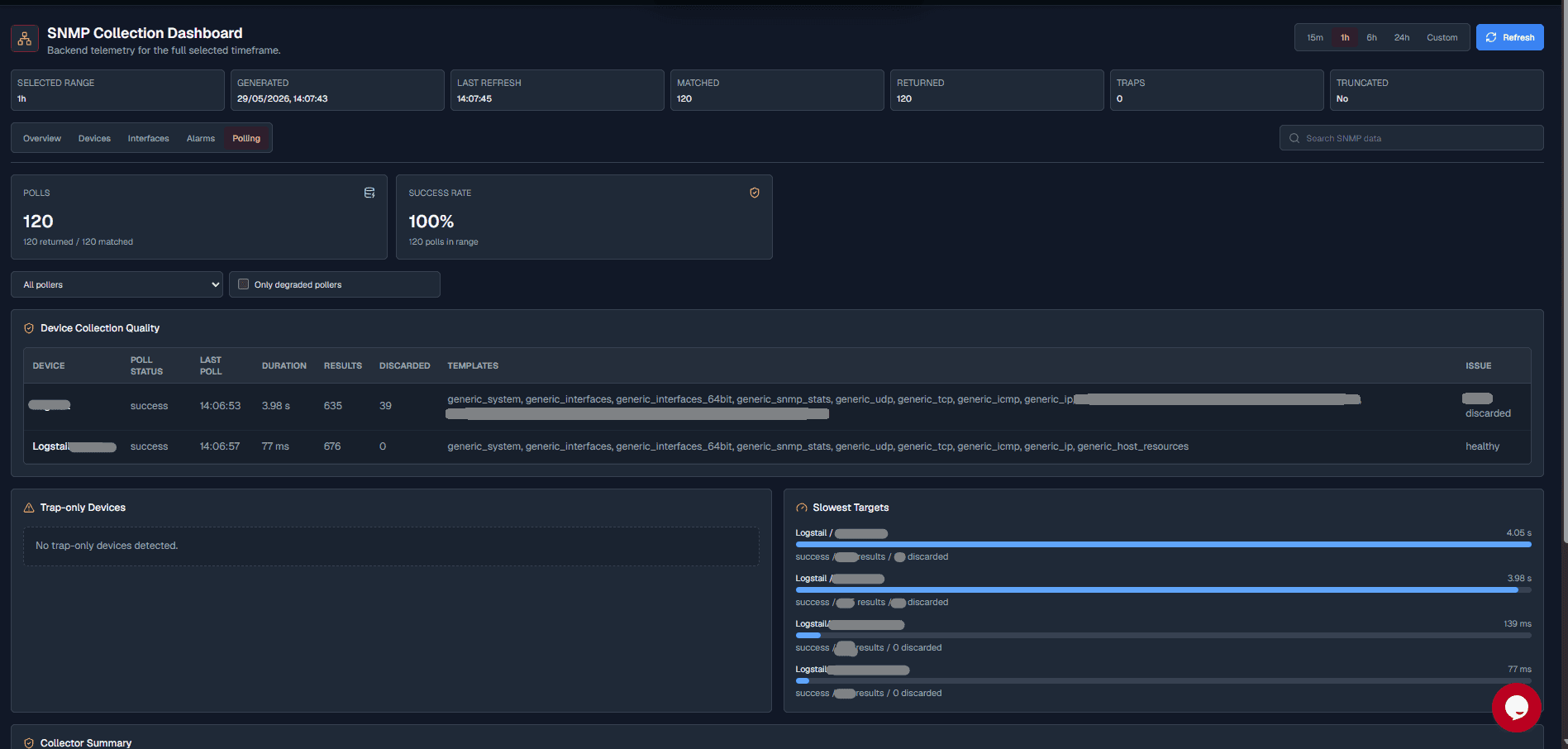Open the Interfaces tab

coord(148,138)
